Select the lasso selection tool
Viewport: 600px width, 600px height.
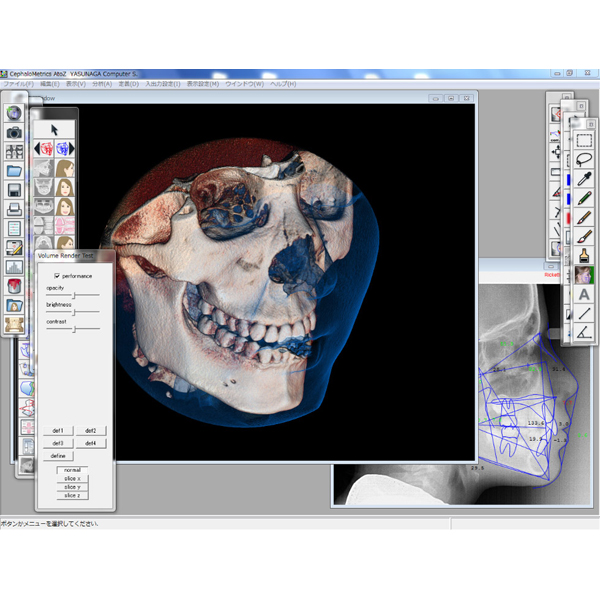(584, 160)
